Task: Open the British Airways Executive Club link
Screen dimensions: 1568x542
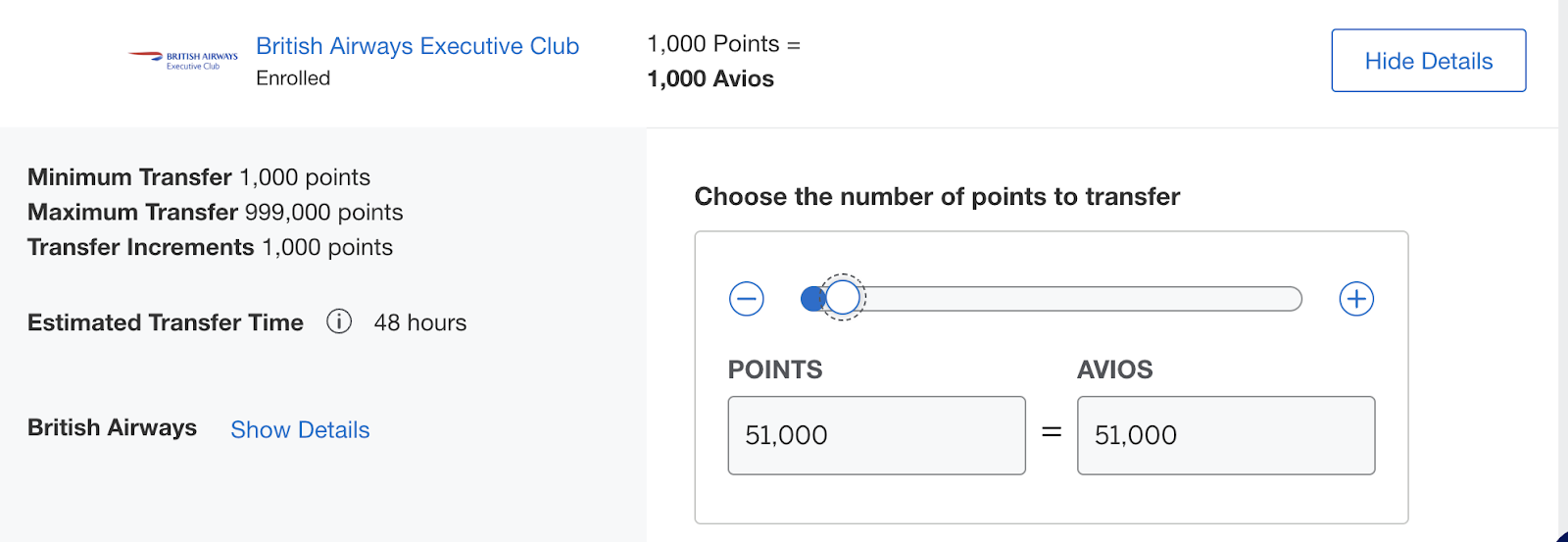Action: click(417, 46)
